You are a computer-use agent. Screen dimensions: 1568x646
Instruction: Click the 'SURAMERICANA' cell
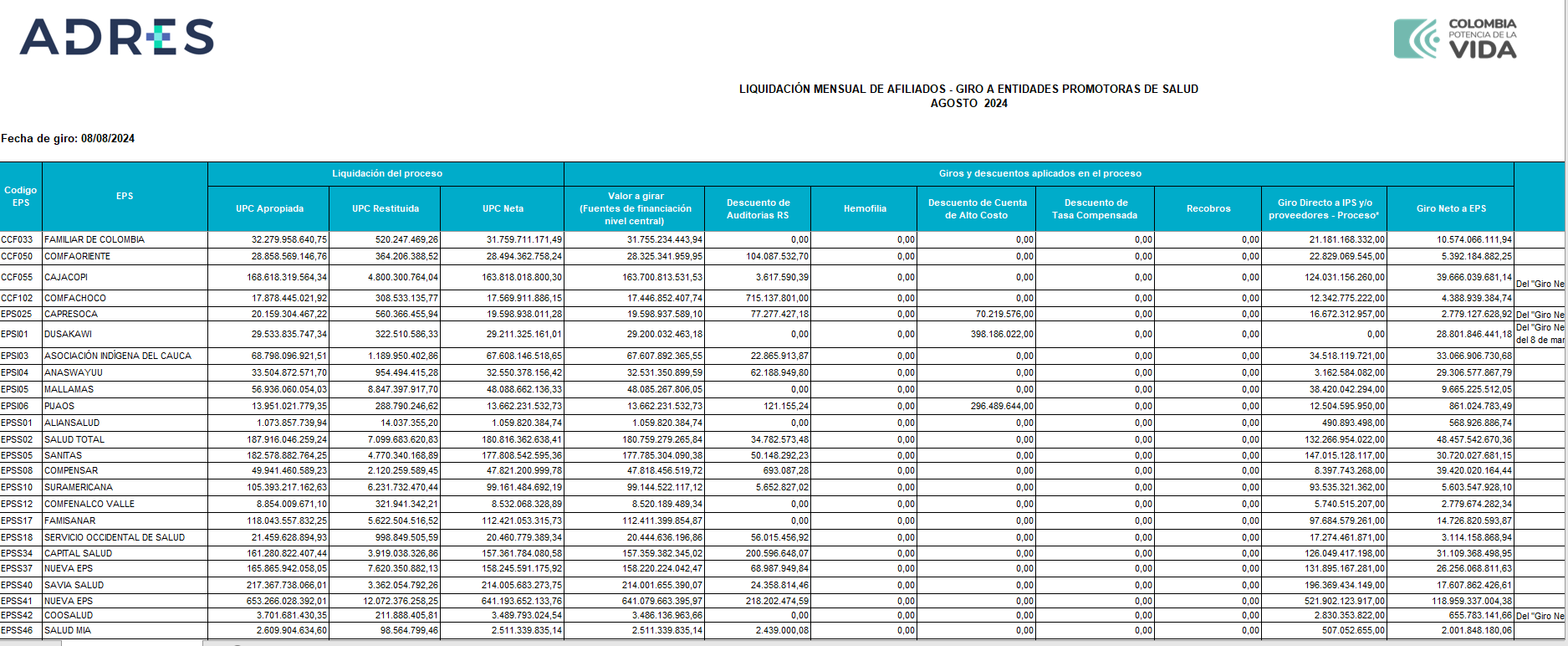point(125,487)
